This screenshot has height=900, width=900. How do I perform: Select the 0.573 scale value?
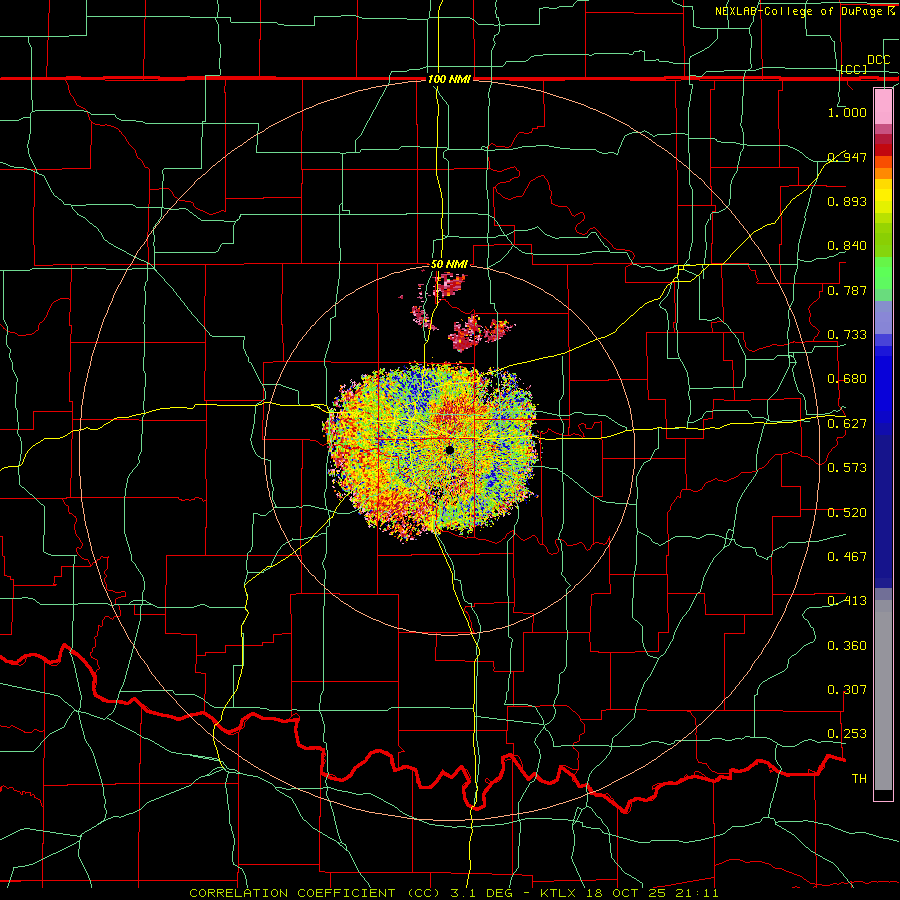pyautogui.click(x=847, y=468)
